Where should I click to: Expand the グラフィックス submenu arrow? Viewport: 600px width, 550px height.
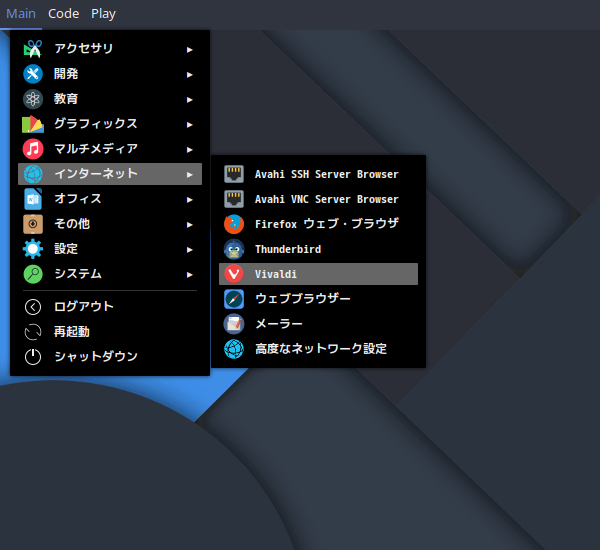[189, 125]
